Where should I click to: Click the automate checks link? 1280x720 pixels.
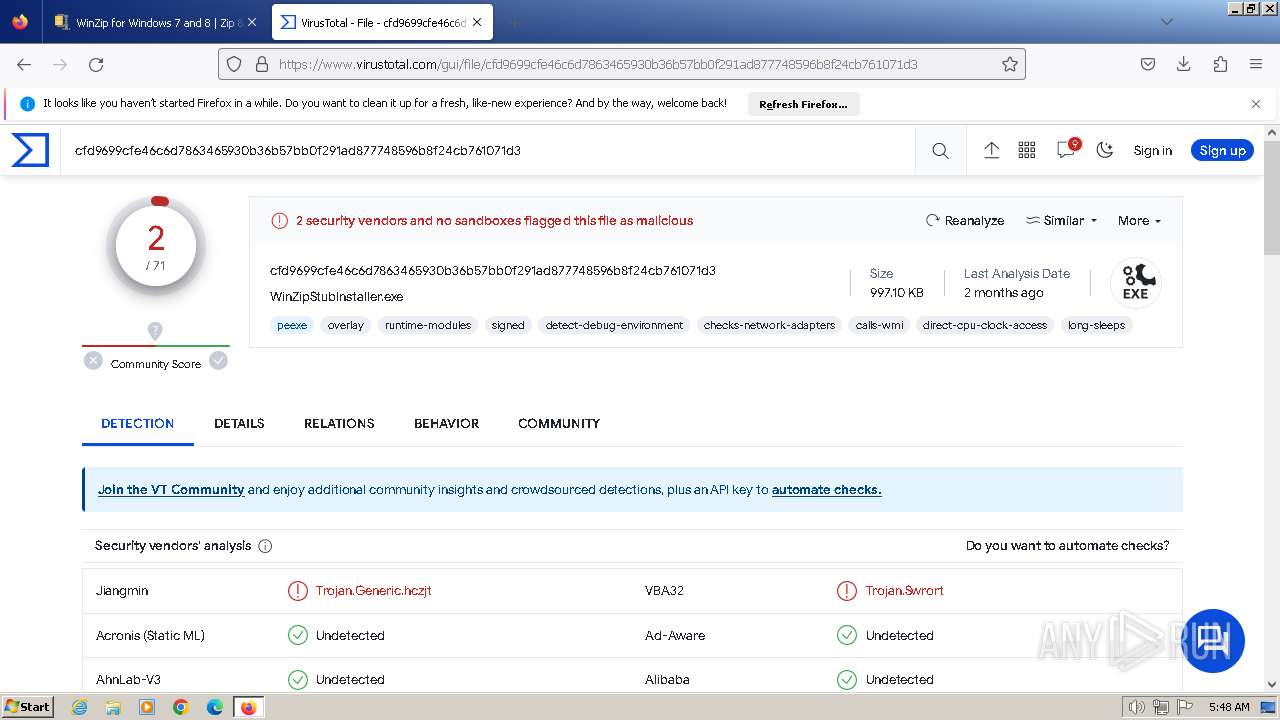tap(826, 490)
